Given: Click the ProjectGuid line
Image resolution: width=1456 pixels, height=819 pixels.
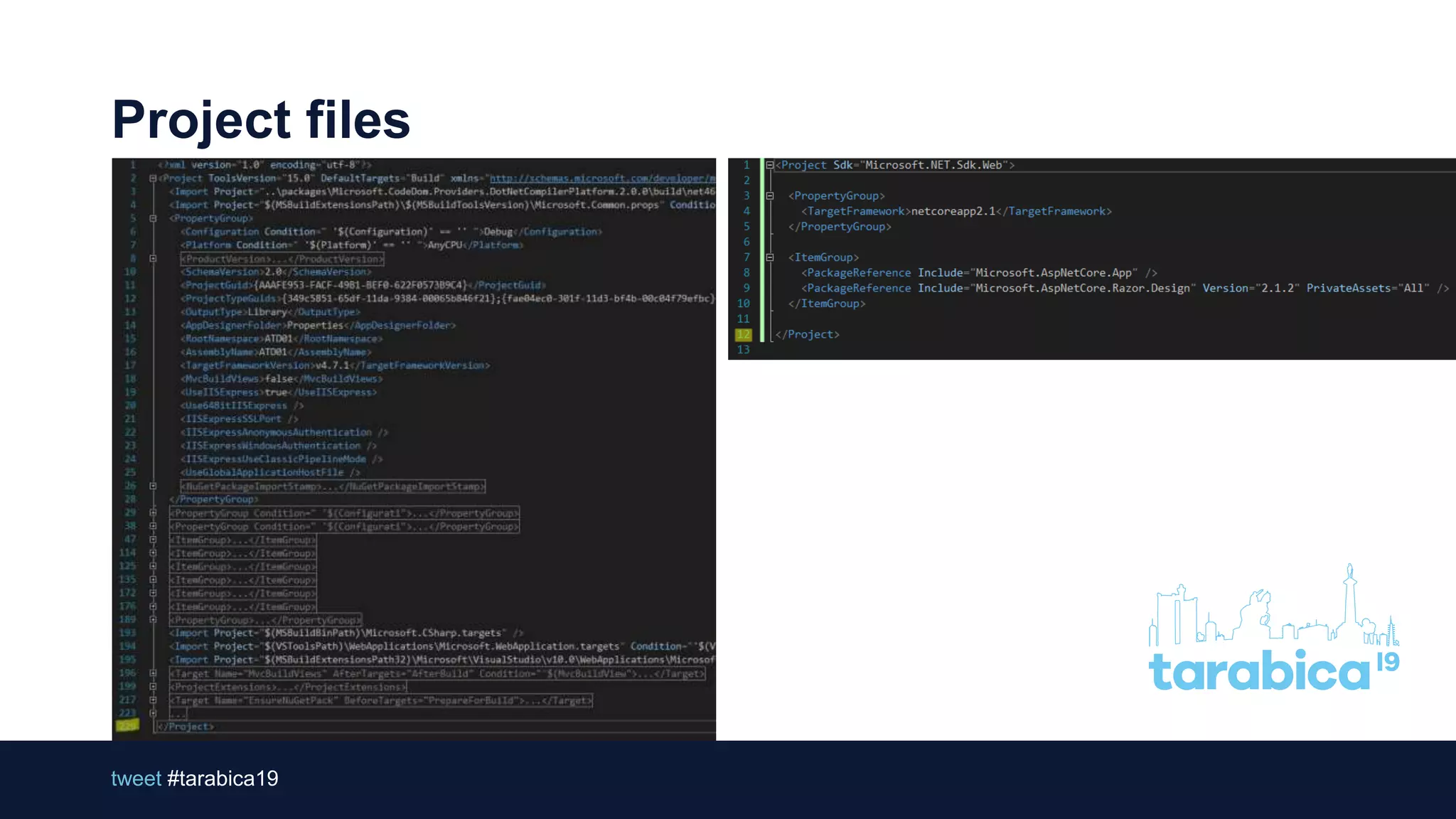Looking at the screenshot, I should [x=363, y=285].
